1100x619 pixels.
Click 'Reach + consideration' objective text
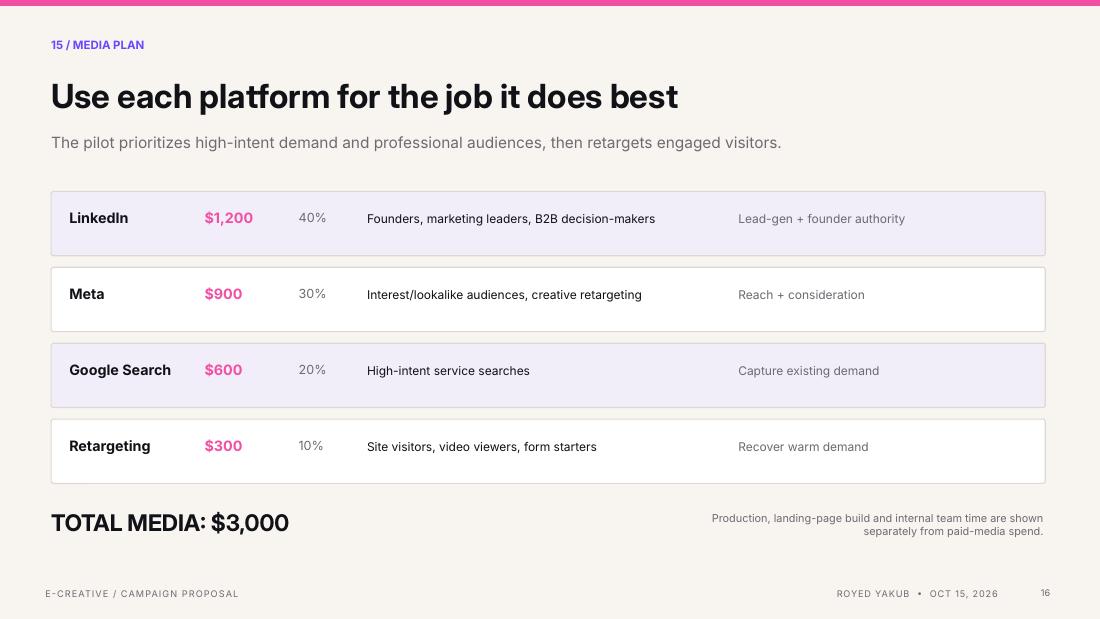point(801,295)
